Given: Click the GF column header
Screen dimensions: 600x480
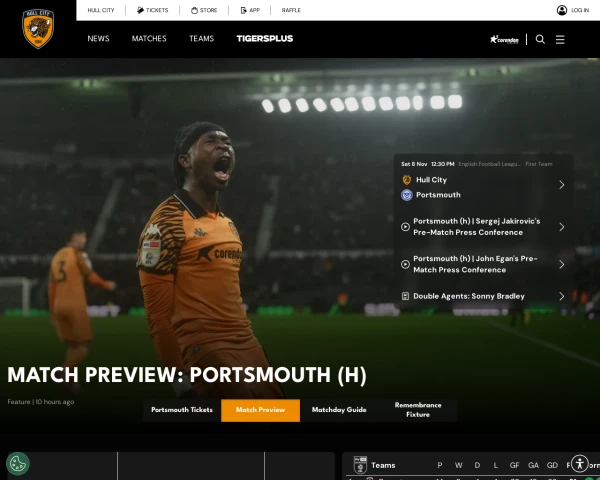Looking at the screenshot, I should tap(514, 465).
